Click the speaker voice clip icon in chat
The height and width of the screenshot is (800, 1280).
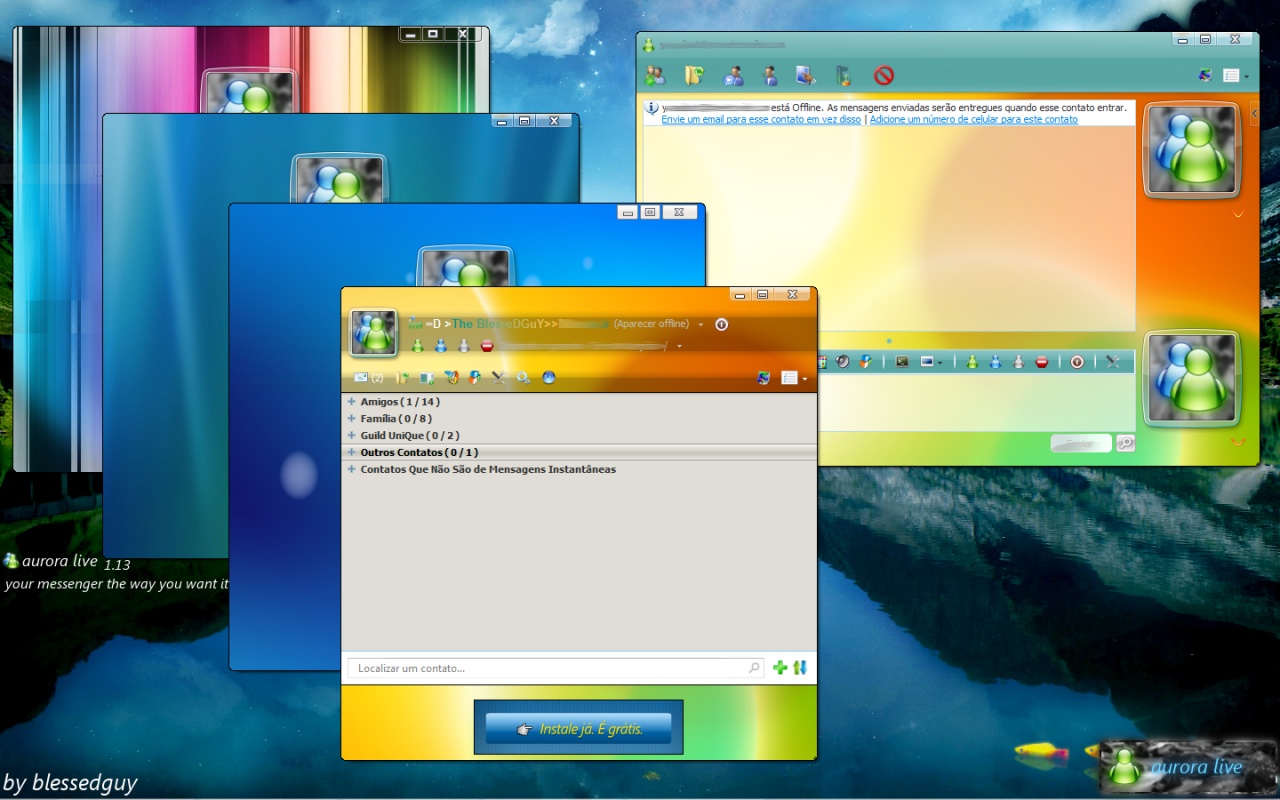(x=842, y=361)
